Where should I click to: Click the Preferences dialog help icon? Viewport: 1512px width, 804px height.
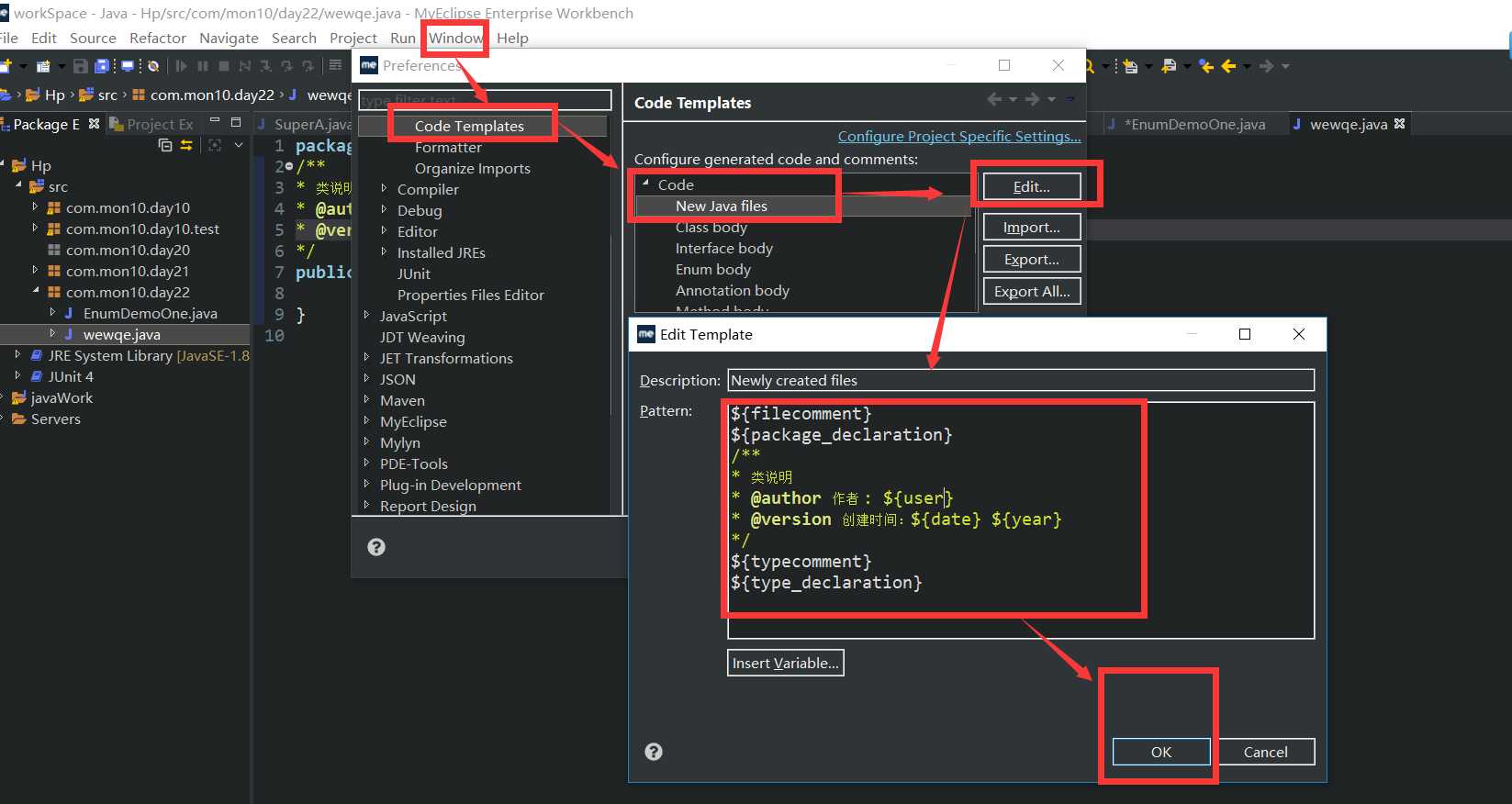coord(376,547)
